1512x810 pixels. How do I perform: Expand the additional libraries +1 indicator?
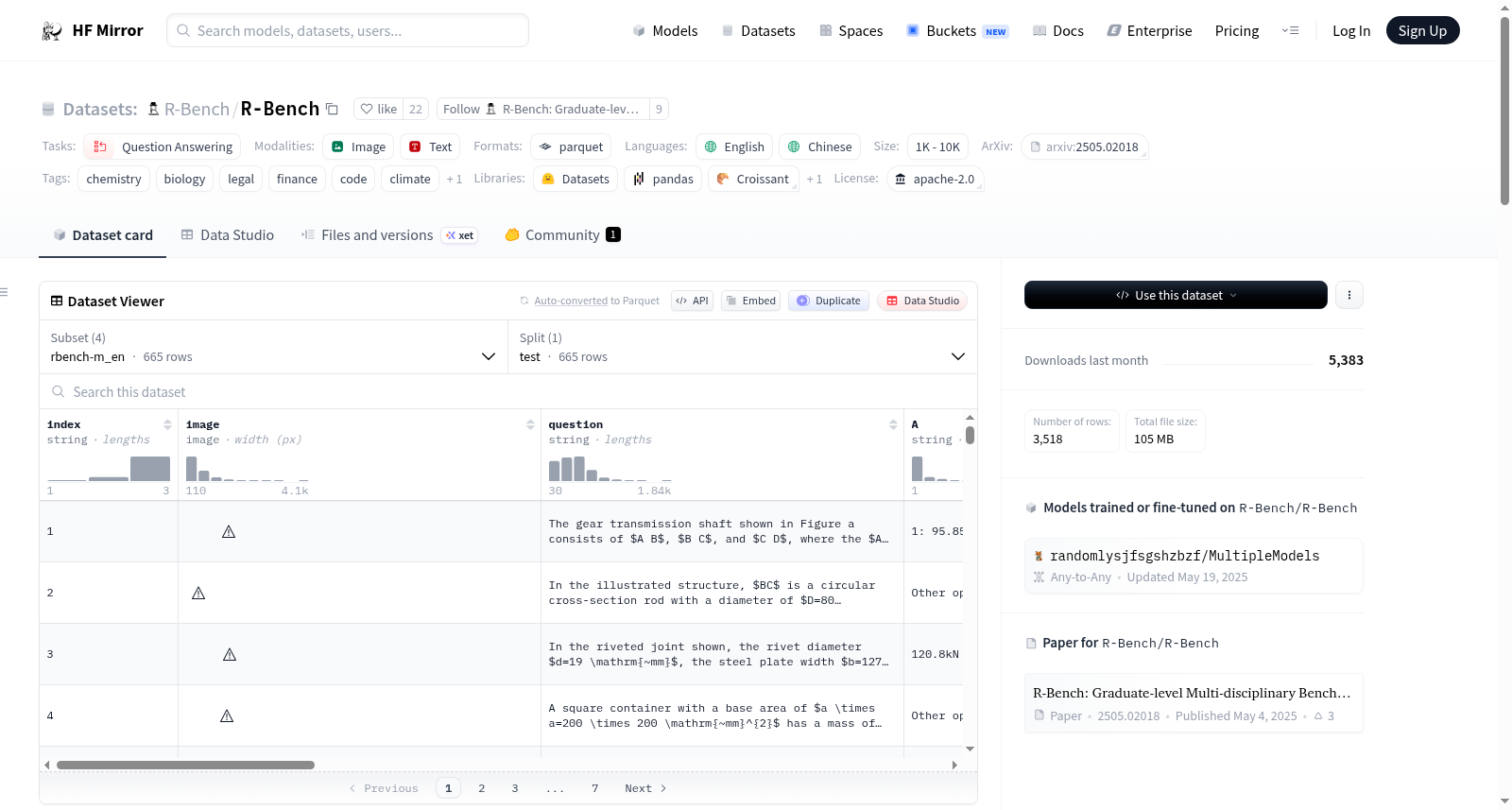coord(815,179)
